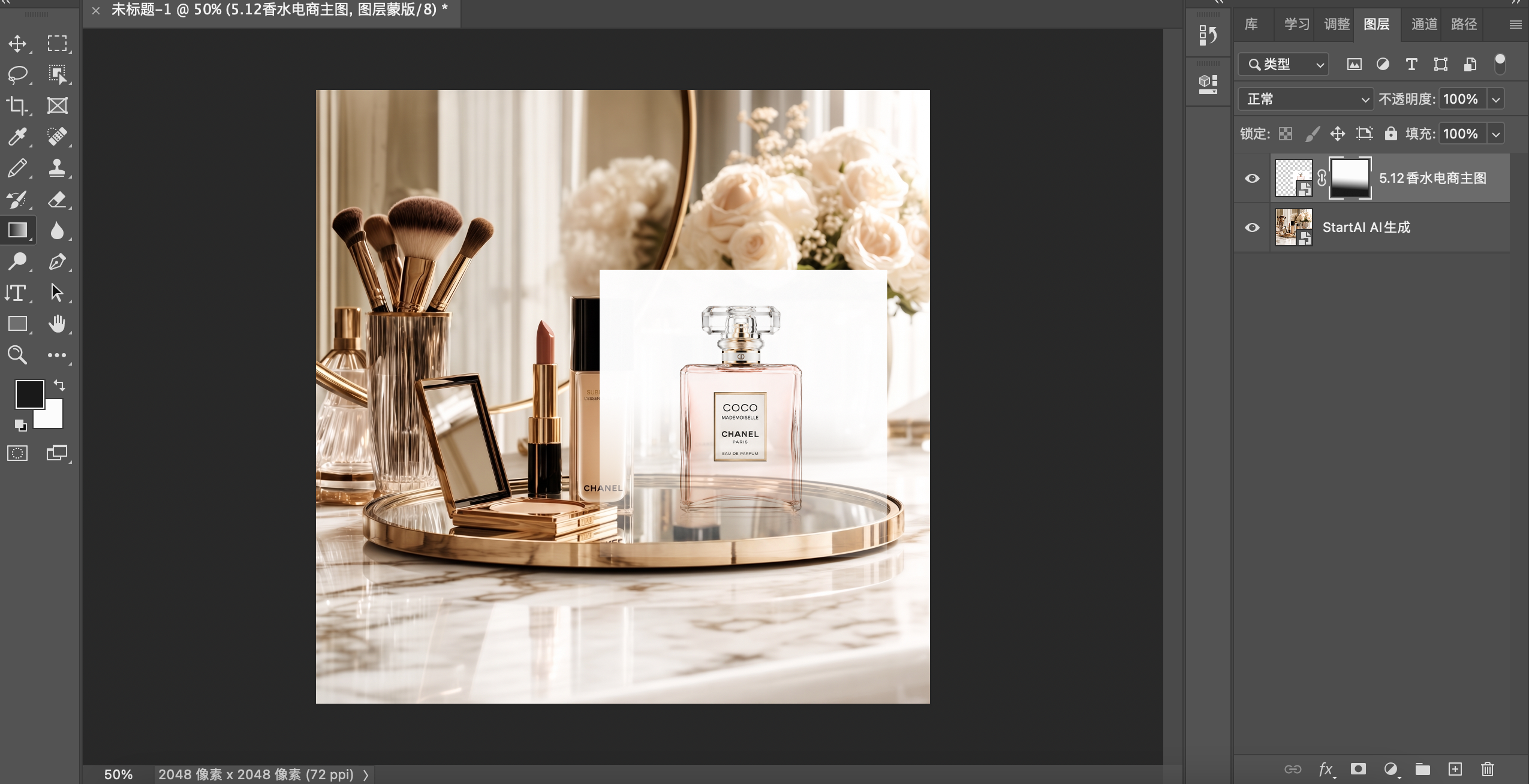Viewport: 1529px width, 784px height.
Task: Switch to the 路径 tab
Action: coord(1464,24)
